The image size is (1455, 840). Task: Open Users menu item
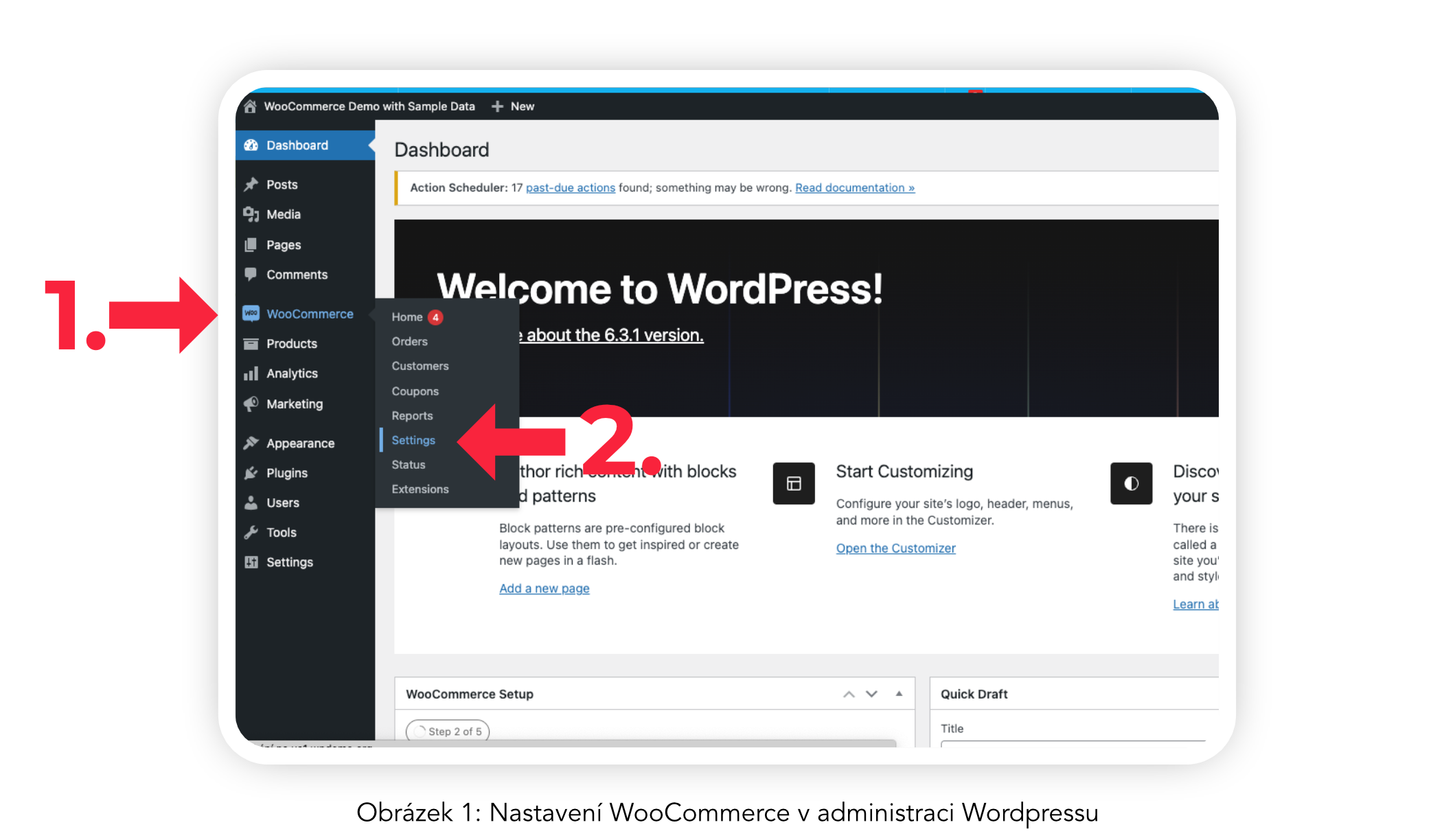click(283, 503)
